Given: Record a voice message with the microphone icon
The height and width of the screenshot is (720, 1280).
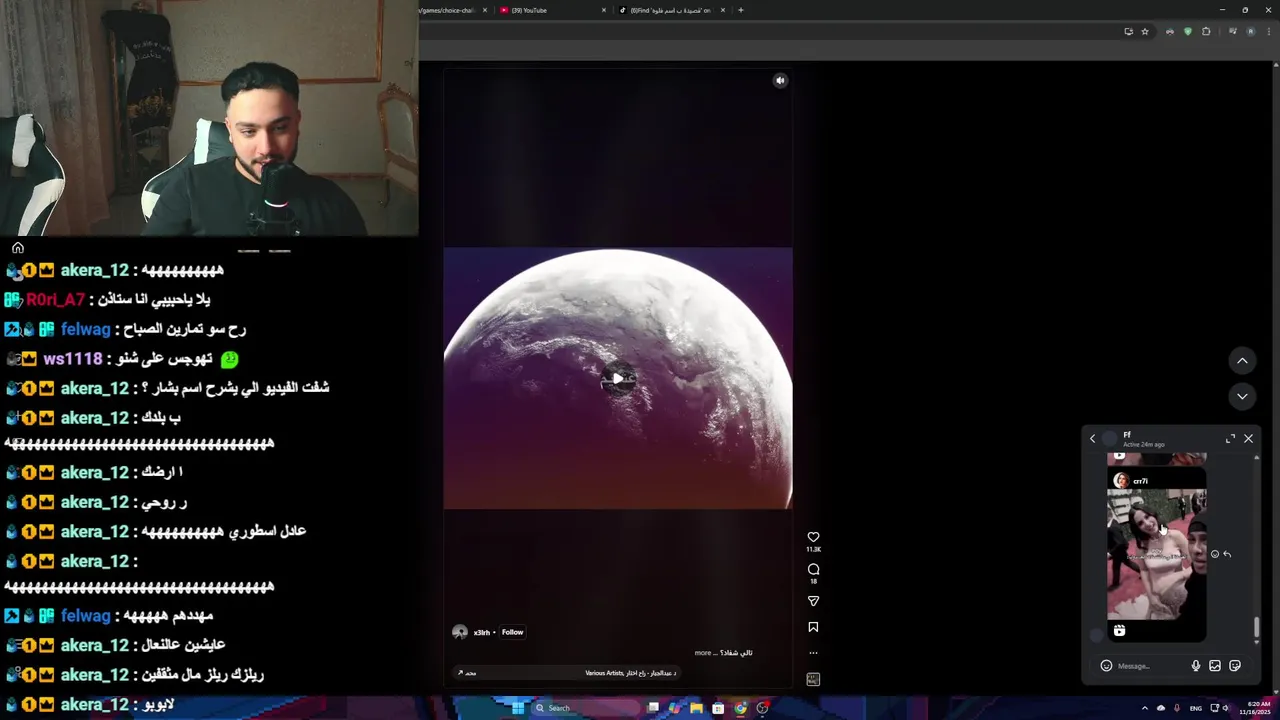Looking at the screenshot, I should pos(1195,666).
